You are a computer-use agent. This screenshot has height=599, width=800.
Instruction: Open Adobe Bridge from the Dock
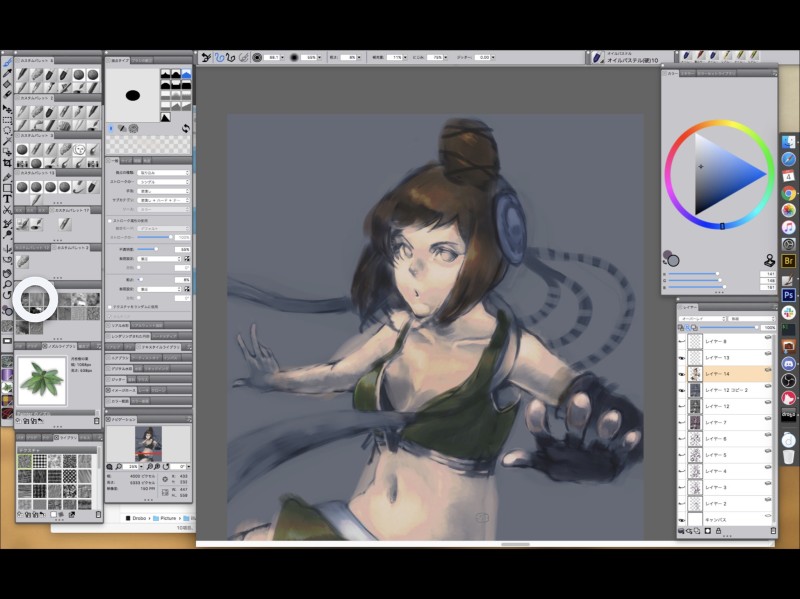coord(788,261)
